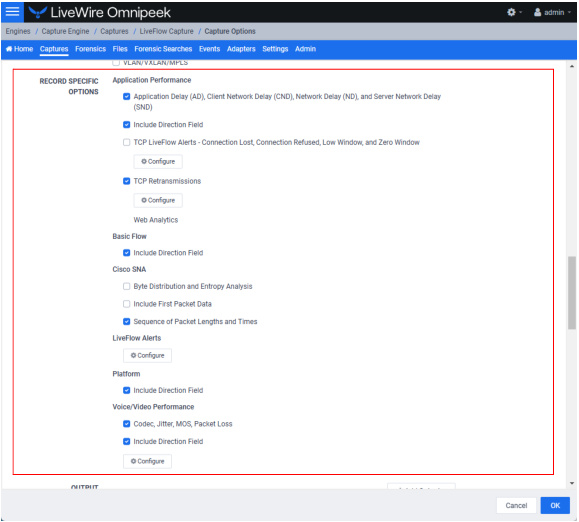Click the Web Analytics label
This screenshot has height=522, width=579.
[155, 220]
